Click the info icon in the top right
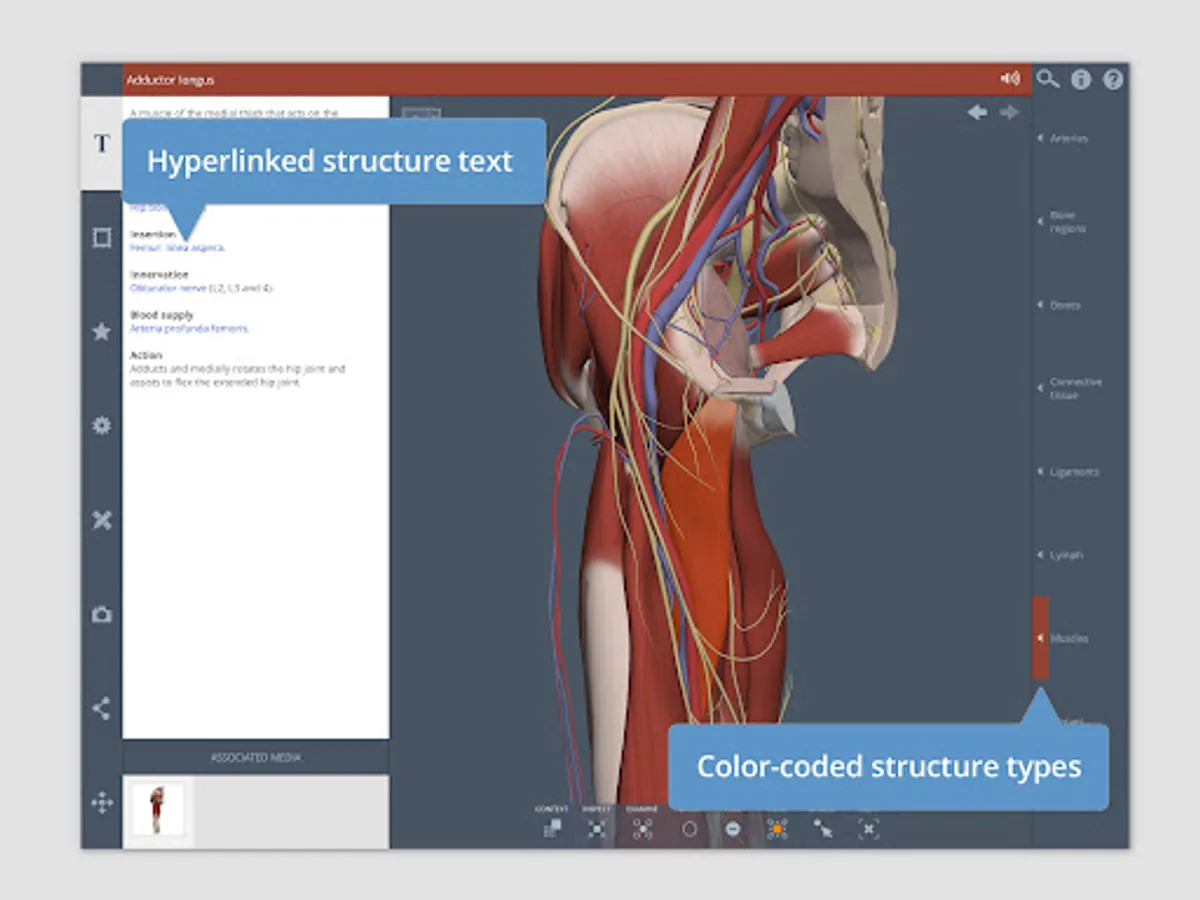 [1080, 80]
